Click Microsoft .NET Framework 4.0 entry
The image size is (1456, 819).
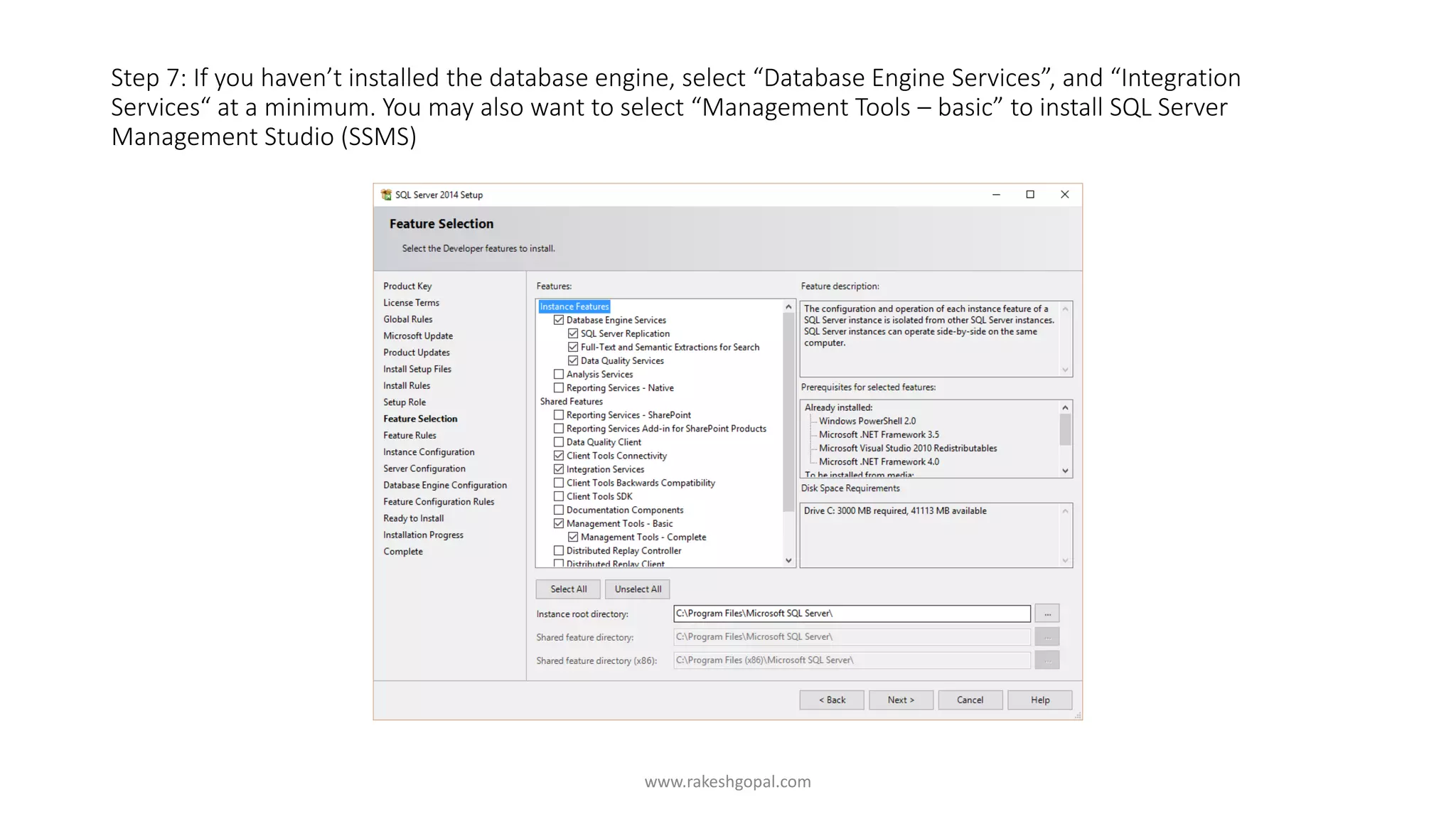point(879,461)
